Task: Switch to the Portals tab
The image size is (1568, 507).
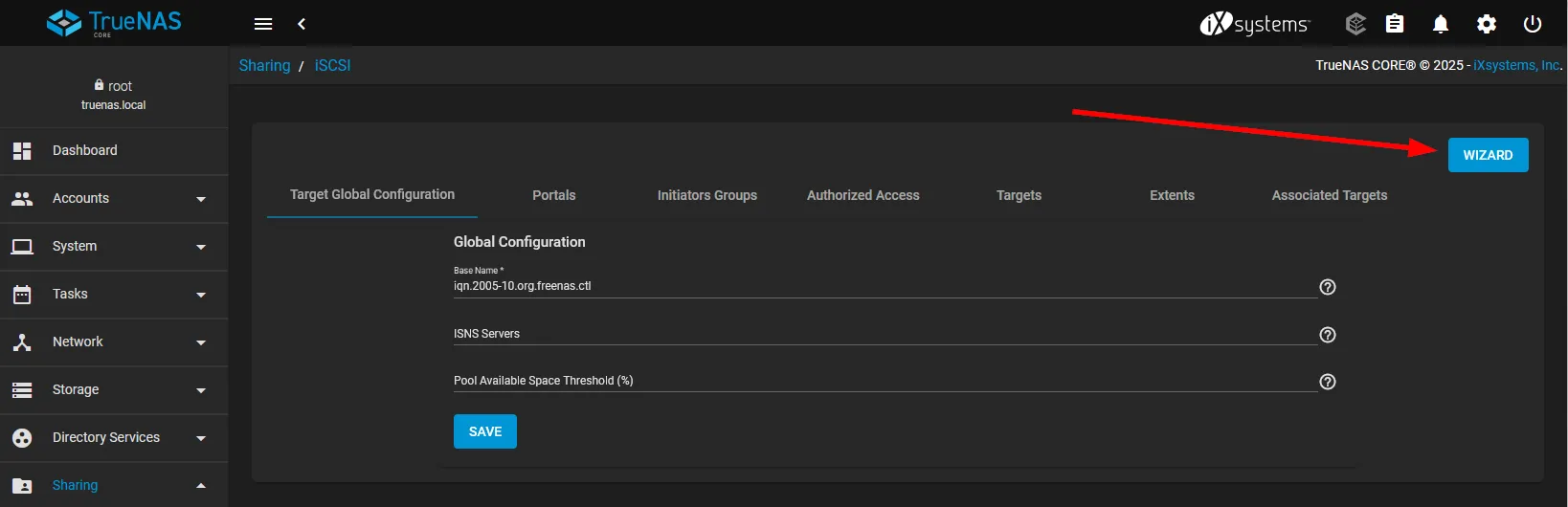Action: [x=553, y=195]
